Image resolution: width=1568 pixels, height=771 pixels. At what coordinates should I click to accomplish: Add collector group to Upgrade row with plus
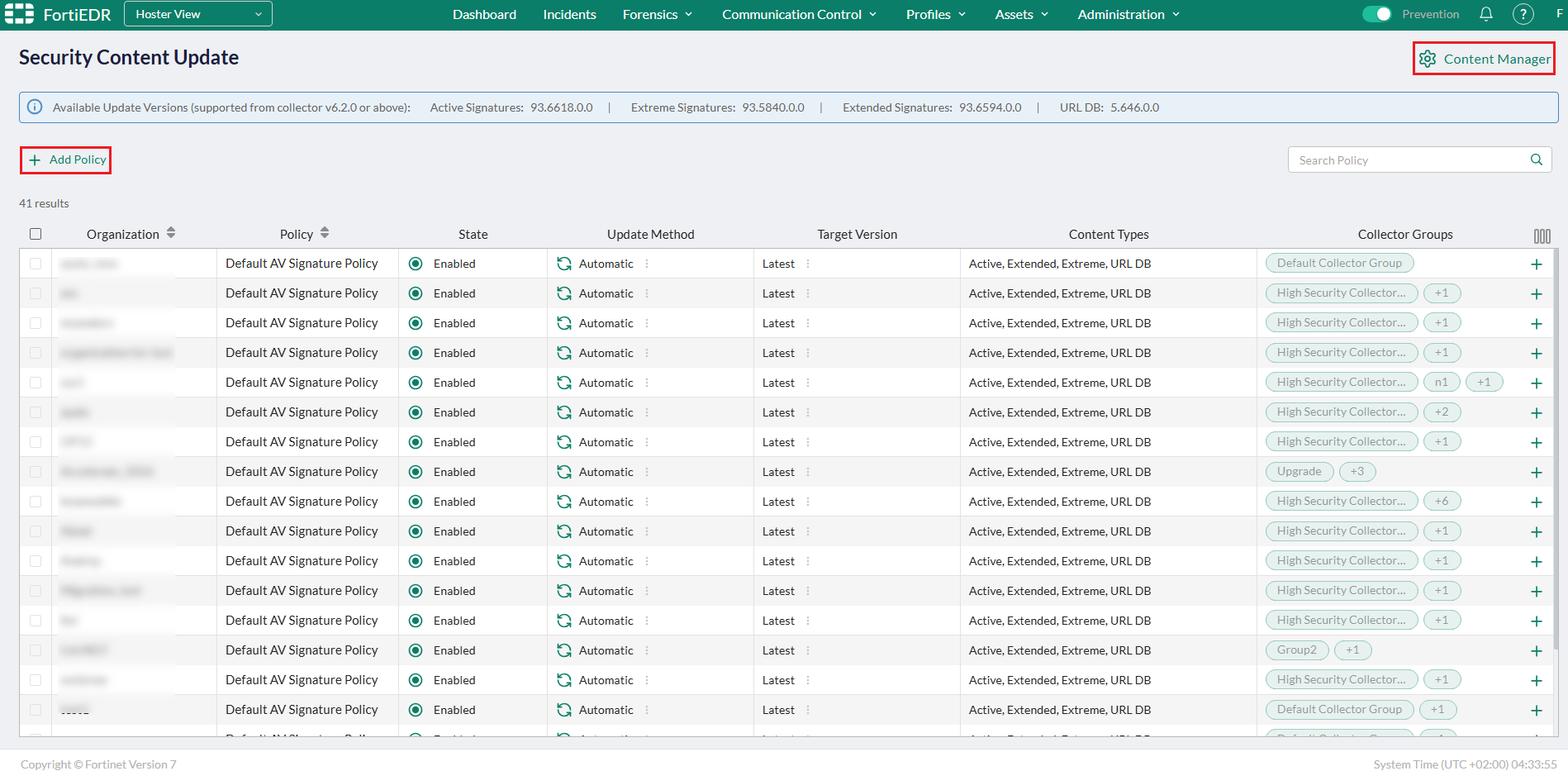(1536, 473)
